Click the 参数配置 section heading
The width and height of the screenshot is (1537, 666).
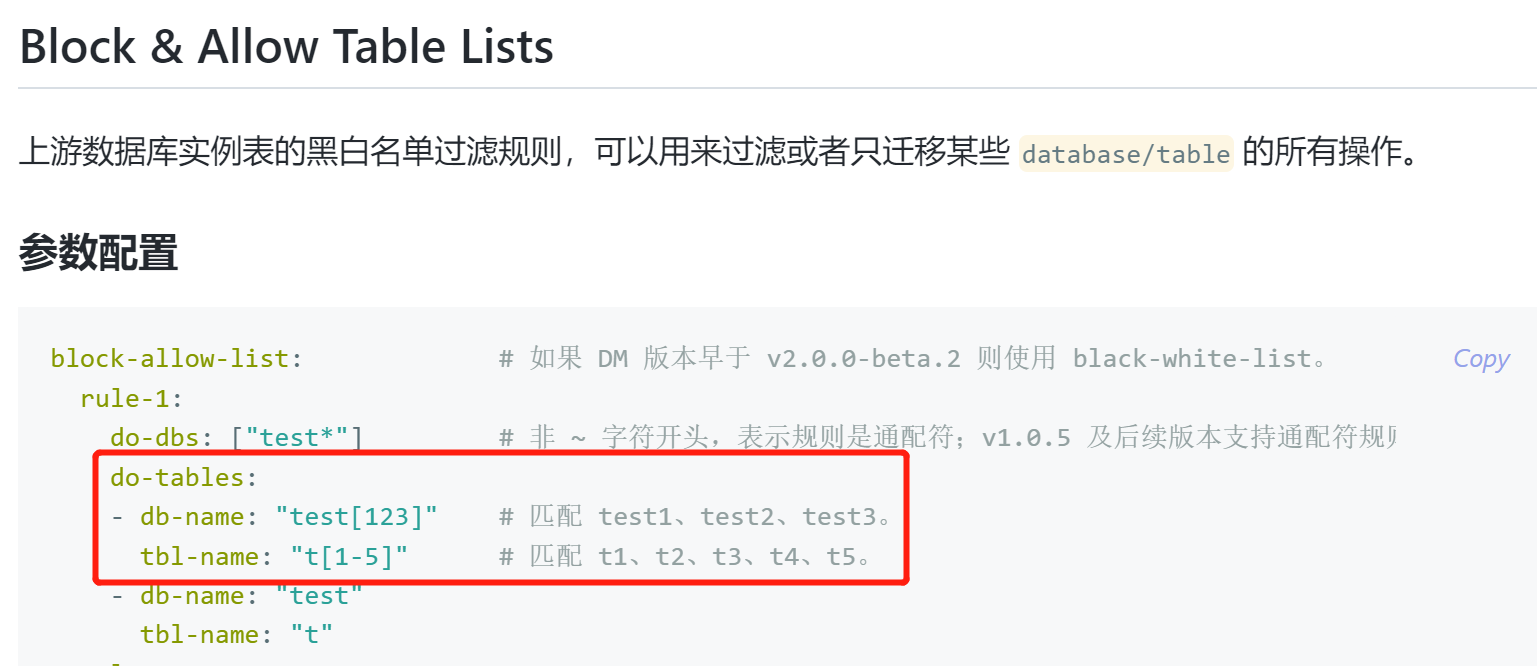[98, 254]
